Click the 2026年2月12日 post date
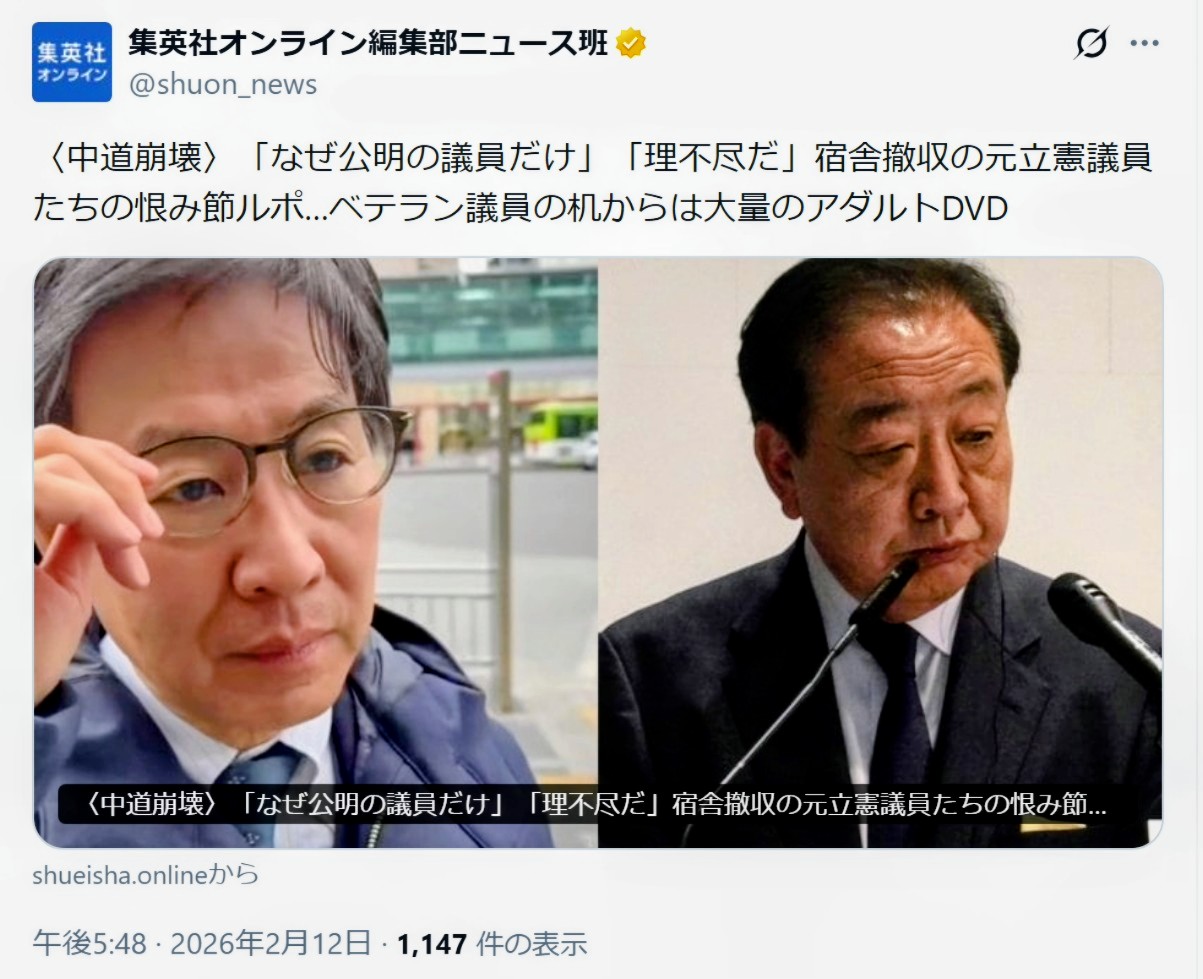 pyautogui.click(x=270, y=943)
